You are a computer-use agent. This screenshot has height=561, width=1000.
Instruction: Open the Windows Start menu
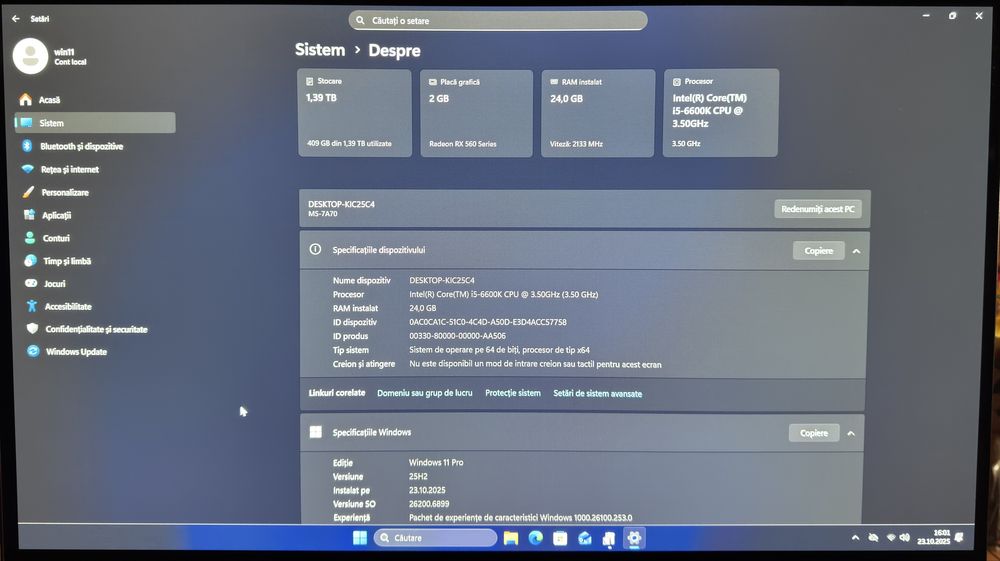point(360,538)
